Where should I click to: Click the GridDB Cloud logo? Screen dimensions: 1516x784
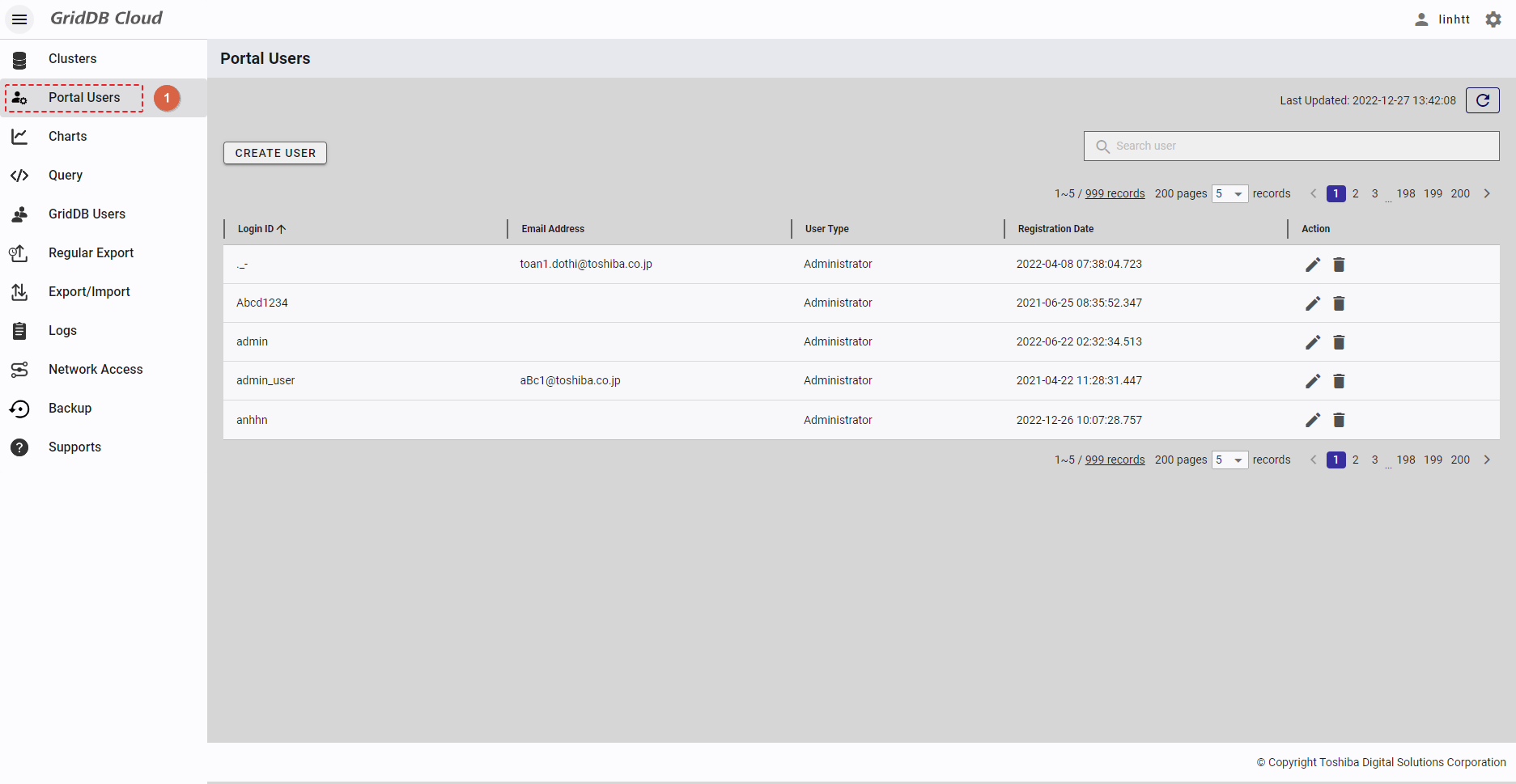[106, 18]
